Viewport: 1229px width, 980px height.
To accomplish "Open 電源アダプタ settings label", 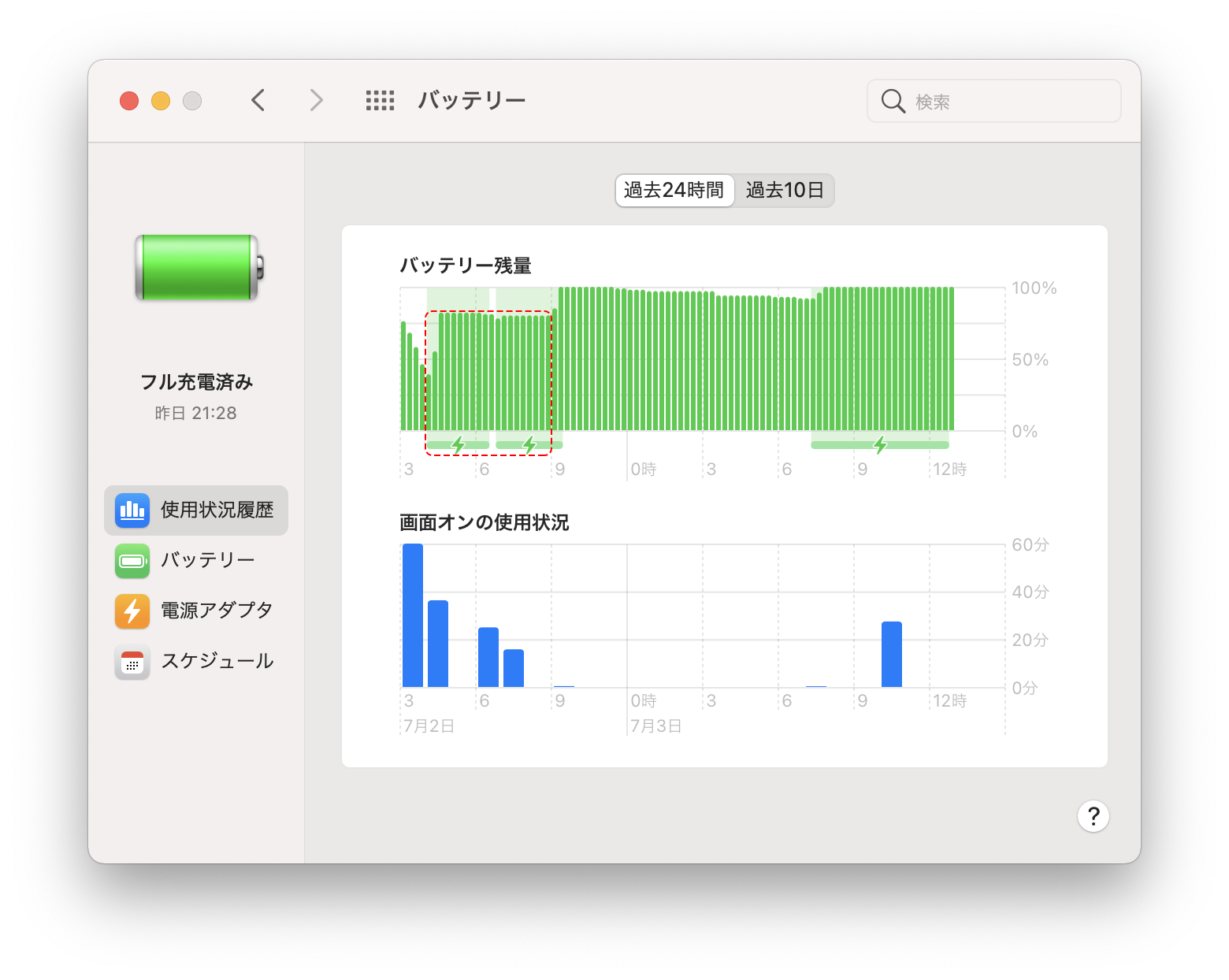I will coord(217,611).
